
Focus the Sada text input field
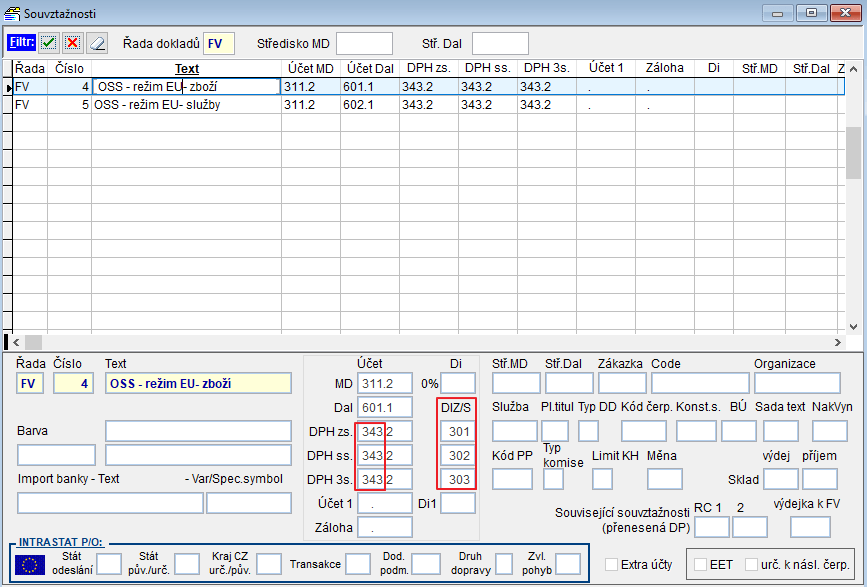click(781, 431)
